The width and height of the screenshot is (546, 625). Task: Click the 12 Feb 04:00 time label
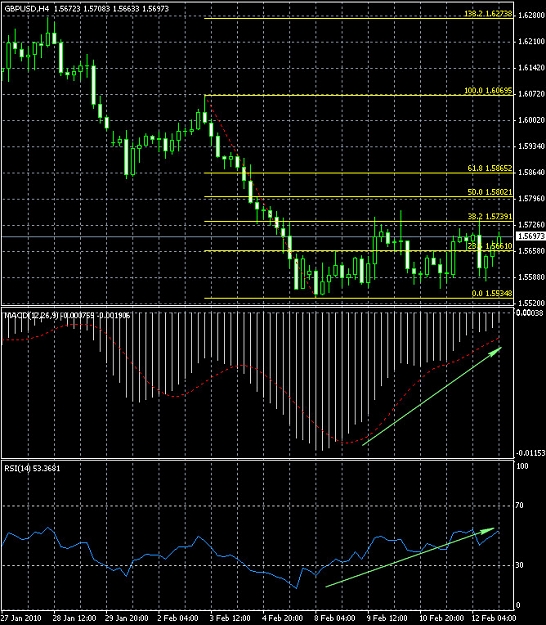tap(493, 618)
